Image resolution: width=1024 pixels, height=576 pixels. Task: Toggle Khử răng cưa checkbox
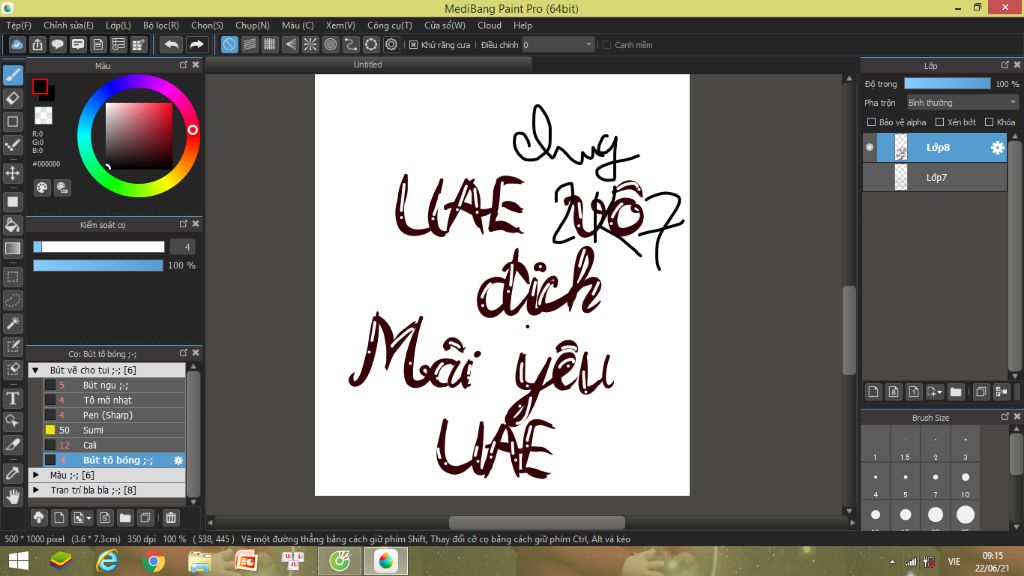point(413,45)
